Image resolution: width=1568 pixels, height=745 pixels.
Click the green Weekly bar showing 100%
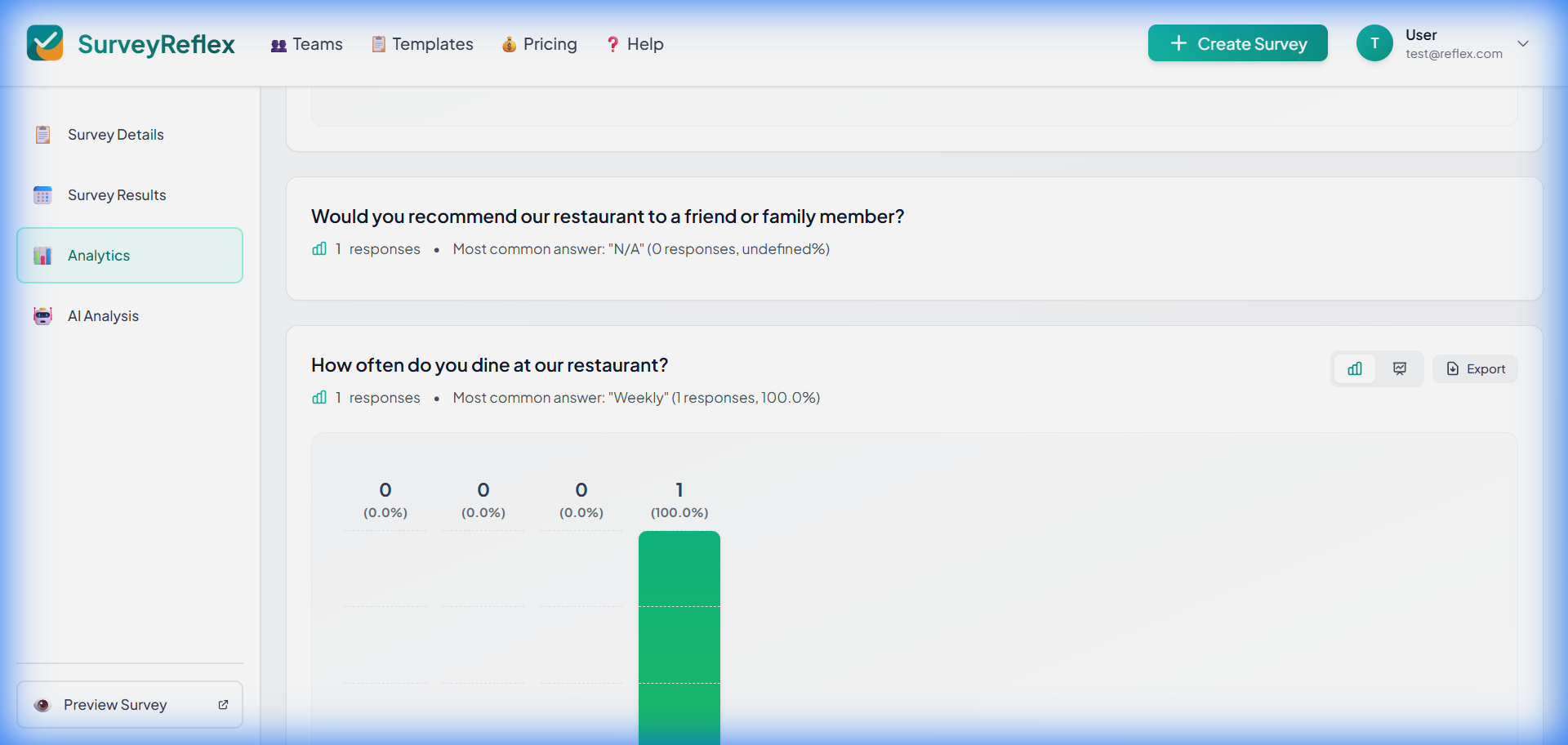coord(679,637)
